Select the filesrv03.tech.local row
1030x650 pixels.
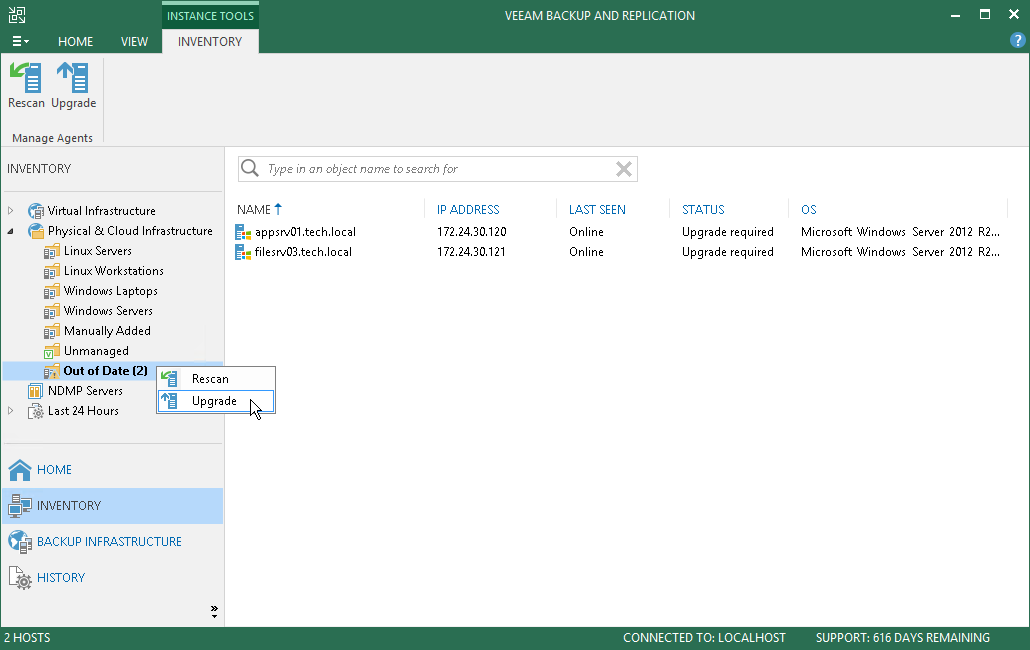(x=620, y=252)
